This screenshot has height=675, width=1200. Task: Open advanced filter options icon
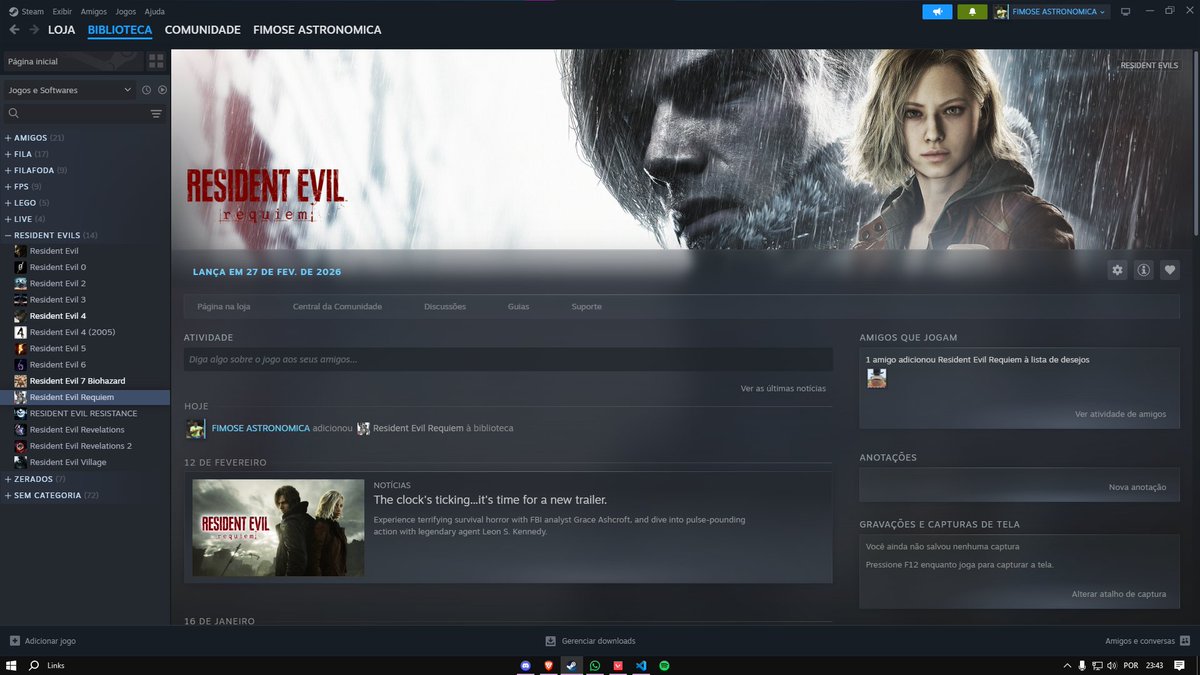pos(156,114)
